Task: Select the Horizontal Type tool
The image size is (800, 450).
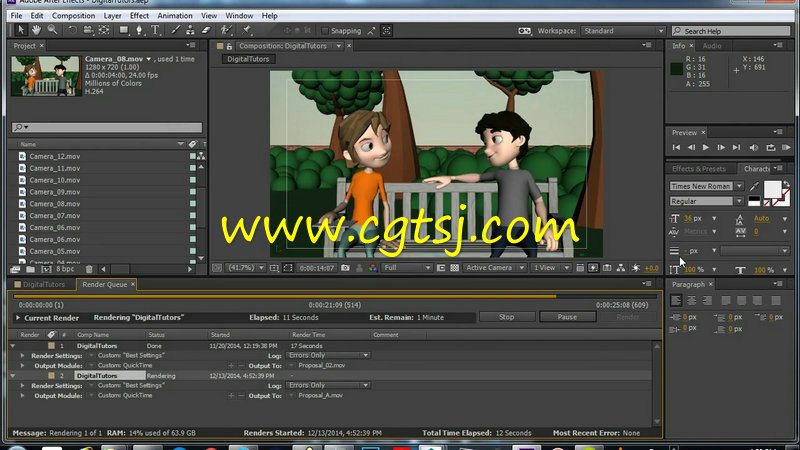Action: pos(155,31)
